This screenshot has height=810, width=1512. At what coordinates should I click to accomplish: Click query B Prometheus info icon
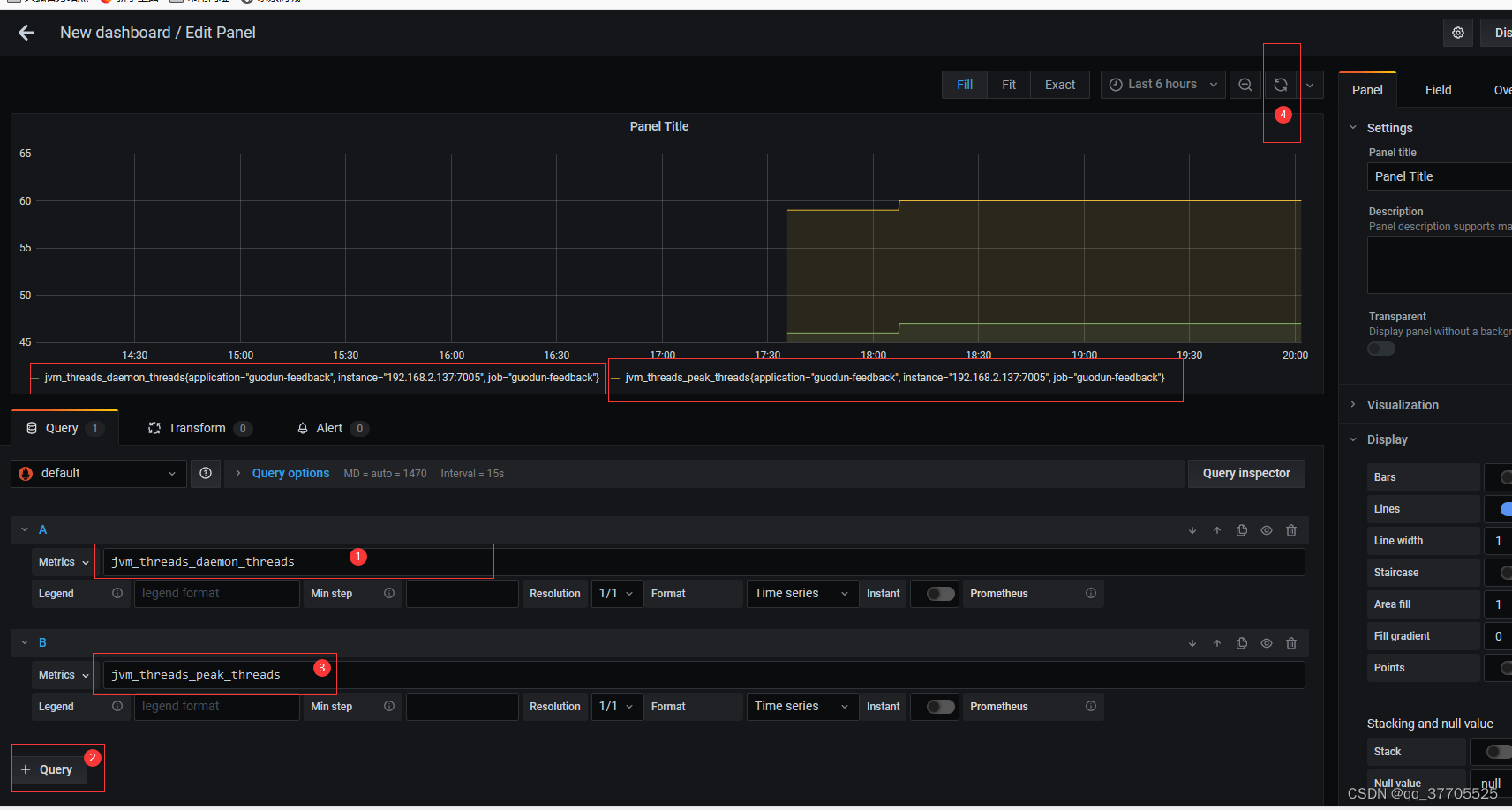tap(1091, 707)
